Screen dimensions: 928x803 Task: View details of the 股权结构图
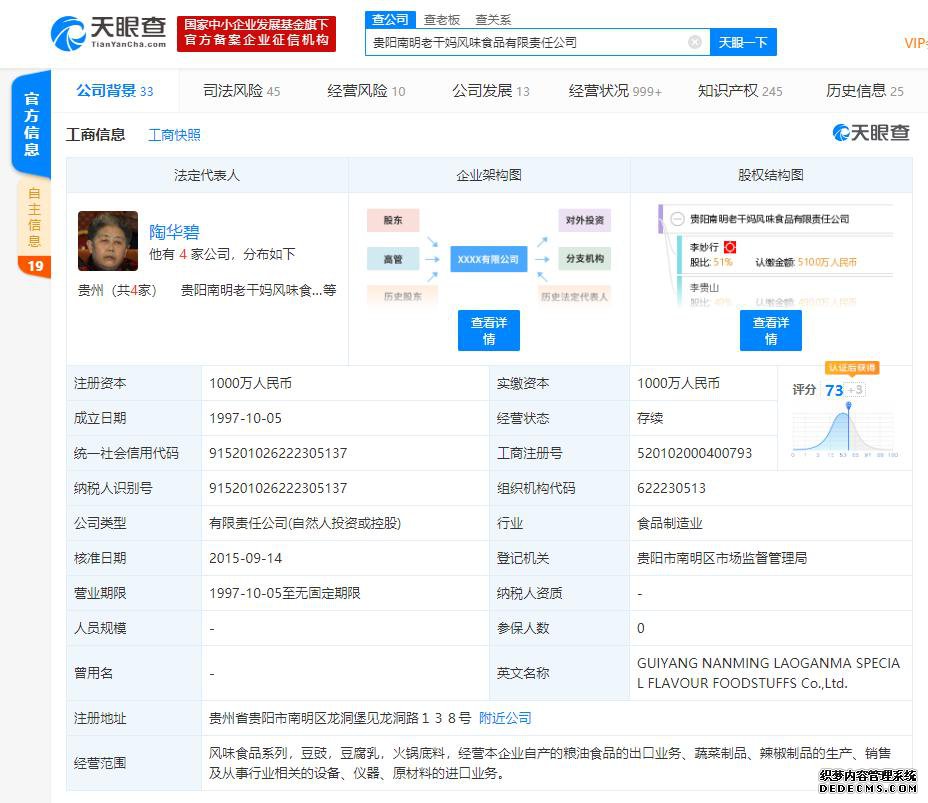tap(771, 330)
